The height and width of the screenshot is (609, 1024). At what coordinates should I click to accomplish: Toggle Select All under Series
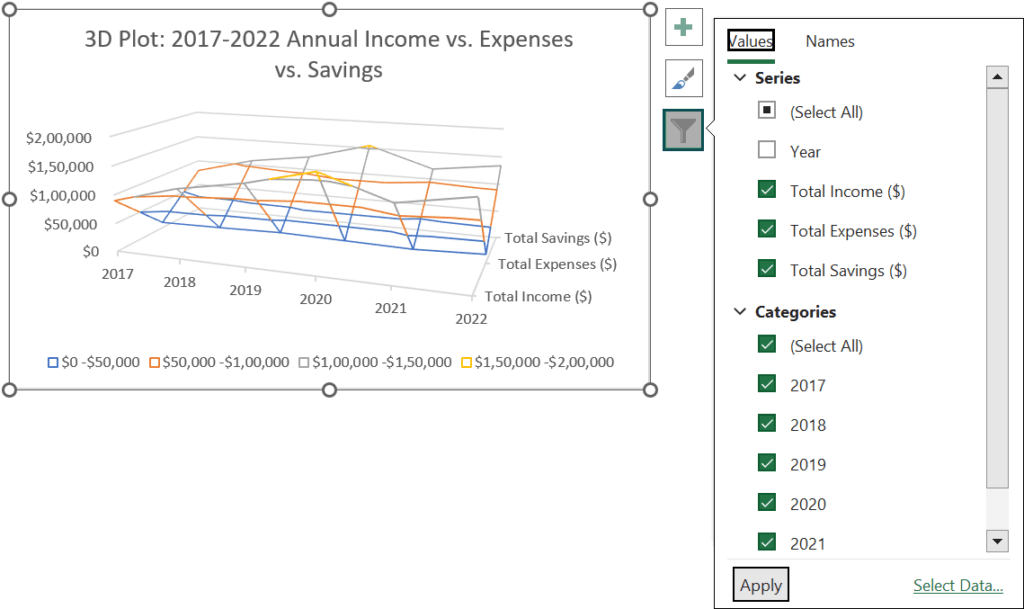767,111
